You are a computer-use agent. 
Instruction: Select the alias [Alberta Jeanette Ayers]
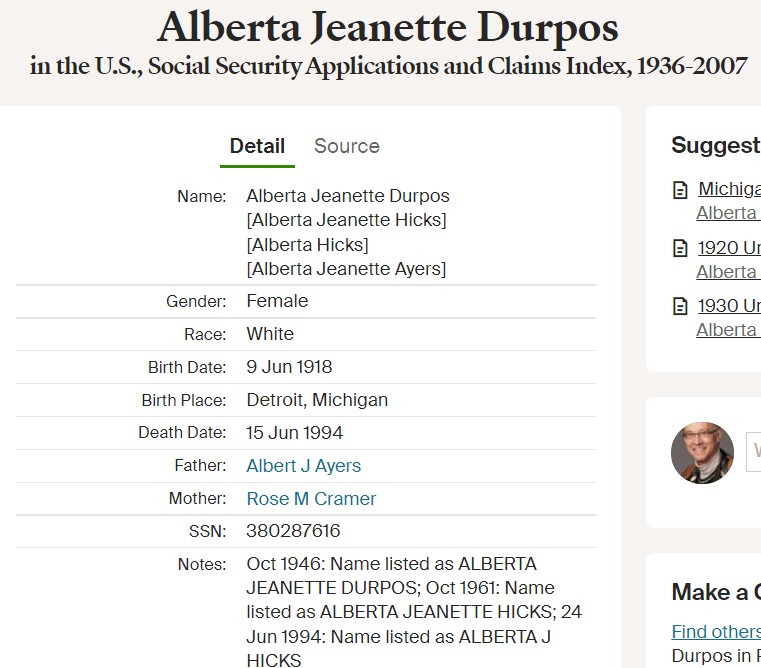point(346,269)
